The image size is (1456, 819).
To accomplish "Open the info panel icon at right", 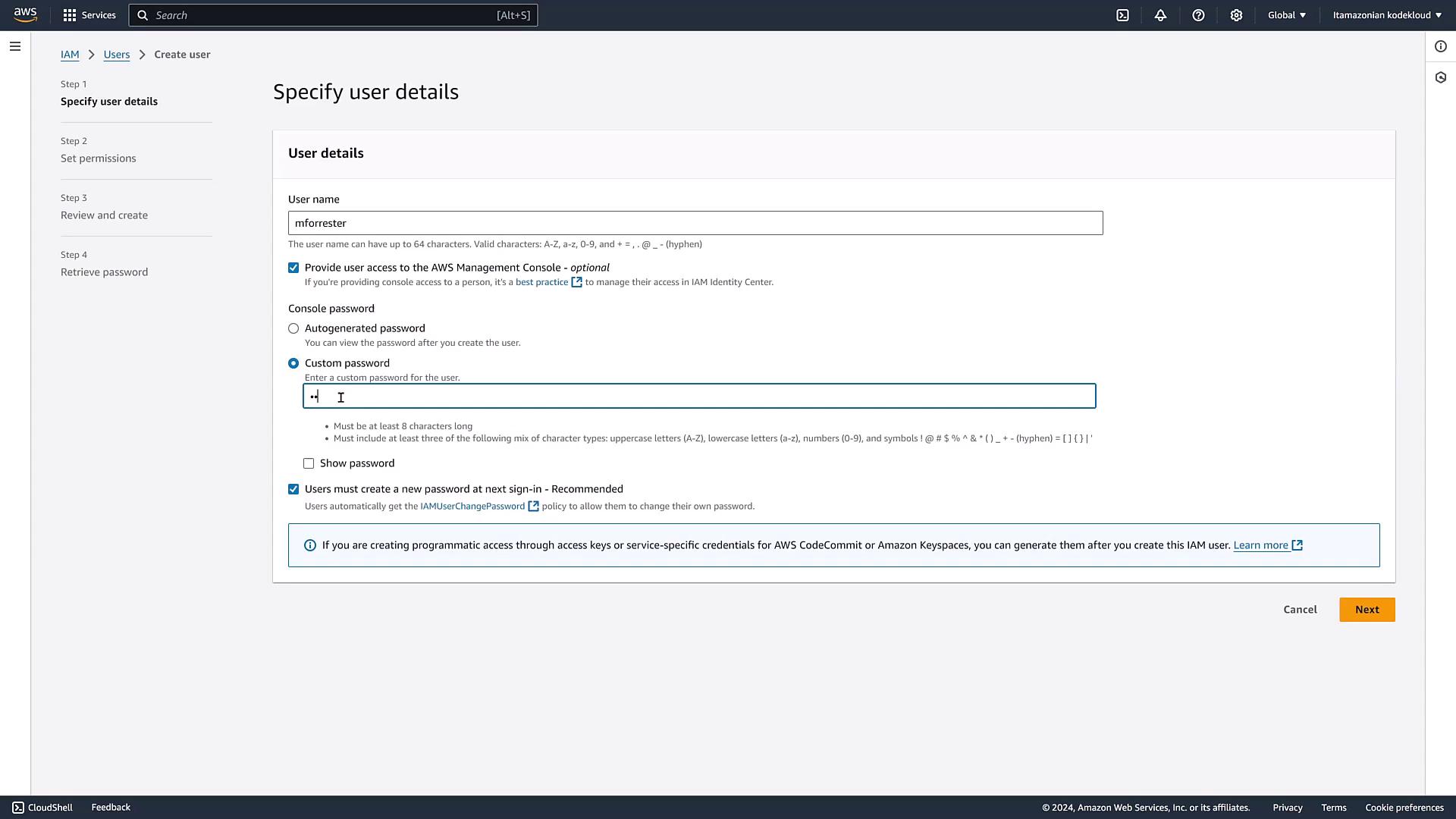I will point(1441,46).
